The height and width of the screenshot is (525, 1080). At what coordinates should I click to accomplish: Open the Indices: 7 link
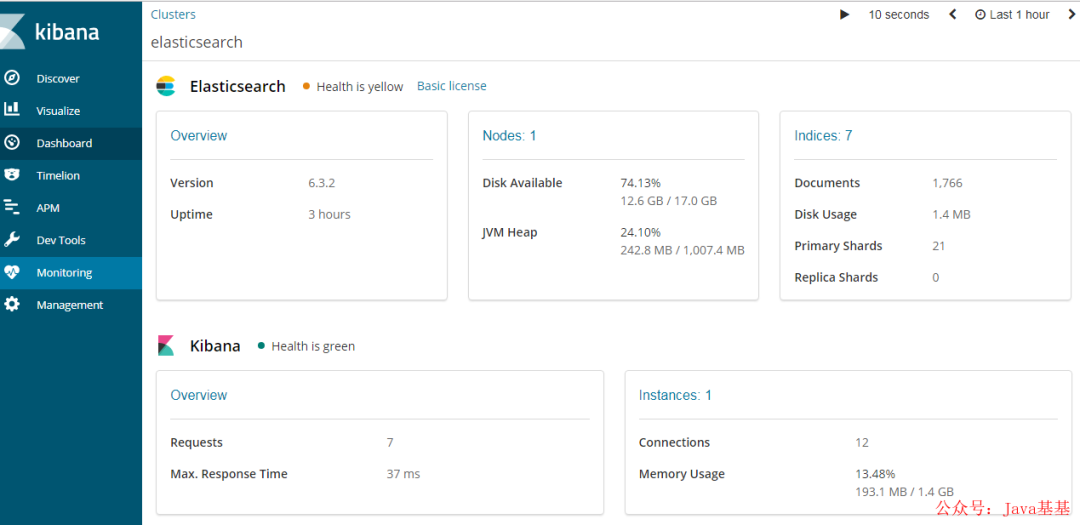click(823, 136)
